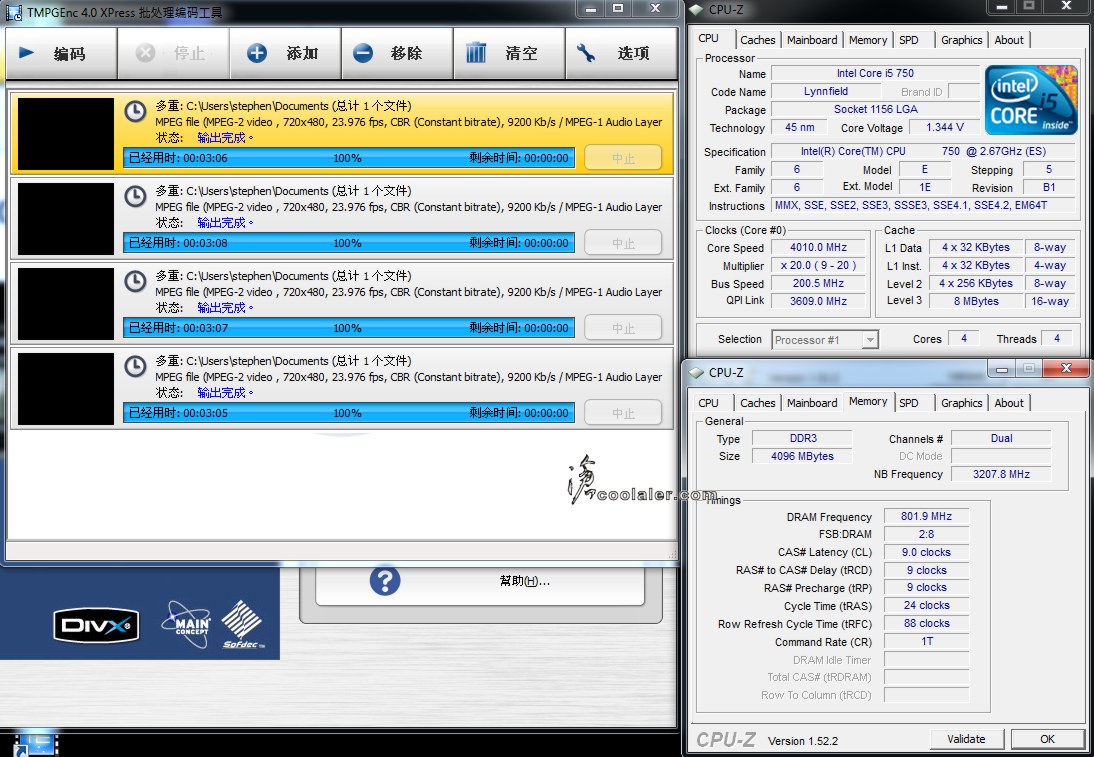Click the taskbar film strip icon
The width and height of the screenshot is (1094, 757).
pyautogui.click(x=36, y=744)
